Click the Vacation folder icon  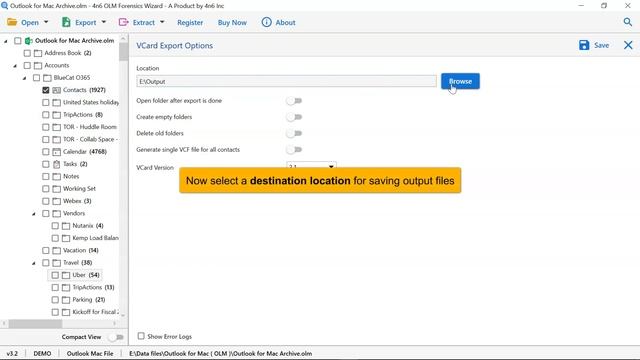pos(57,250)
